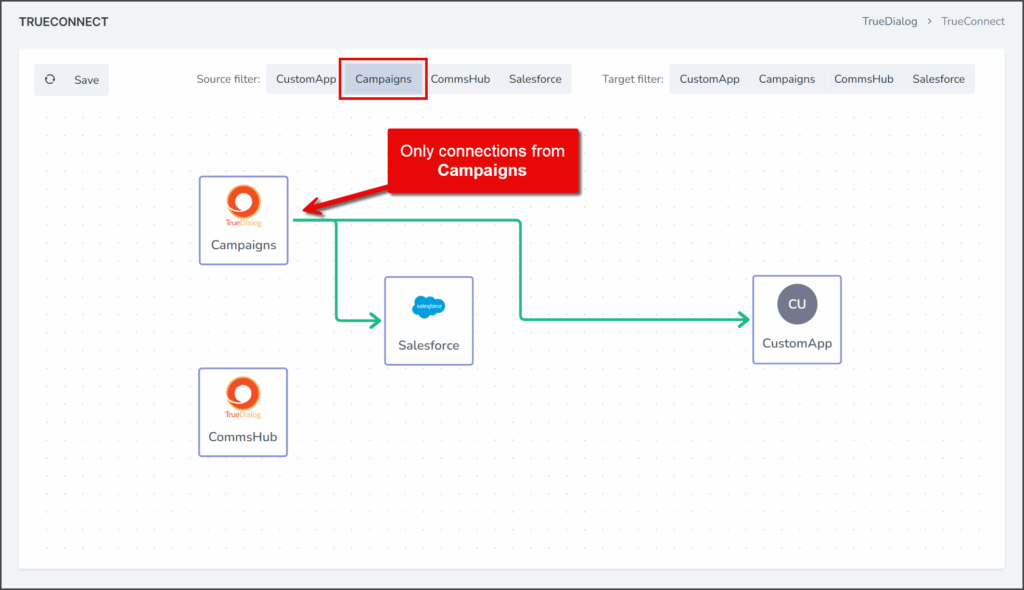Click the CU avatar on CustomApp node
The image size is (1024, 590).
[797, 304]
